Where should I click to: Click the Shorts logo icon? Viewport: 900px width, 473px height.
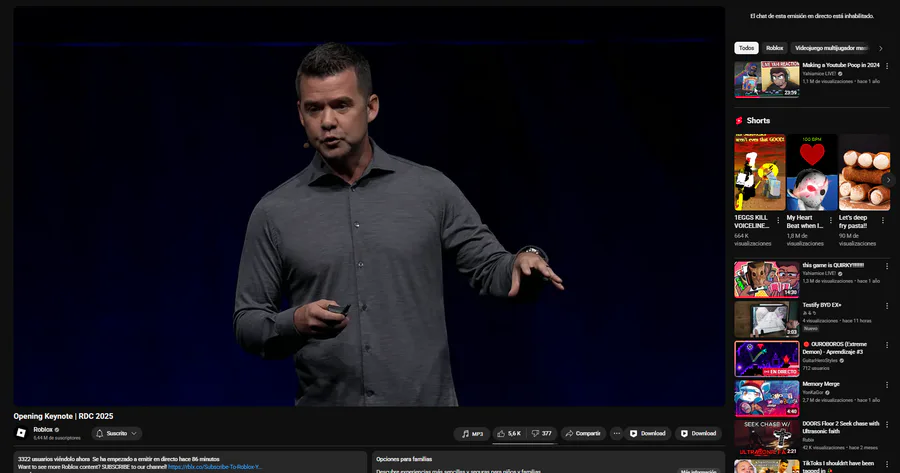tap(739, 121)
